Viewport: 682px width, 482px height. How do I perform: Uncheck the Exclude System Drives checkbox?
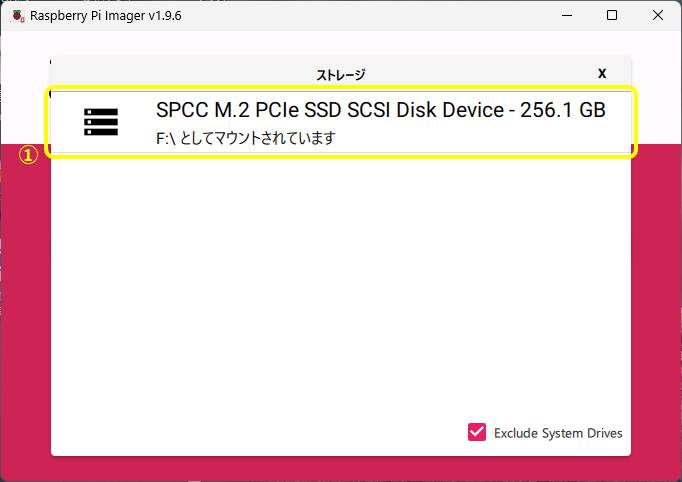477,432
